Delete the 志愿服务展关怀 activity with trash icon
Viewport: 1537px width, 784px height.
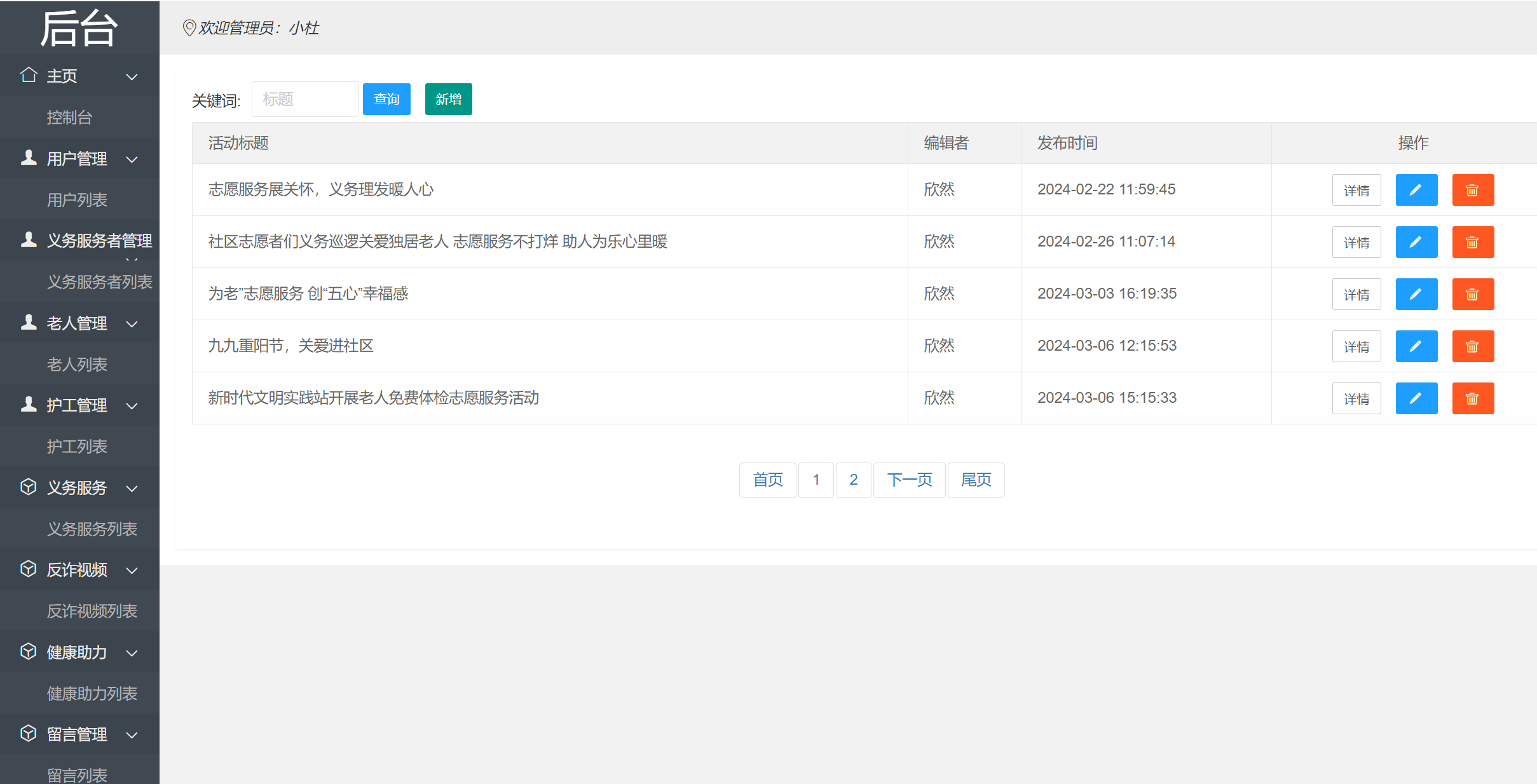1473,190
